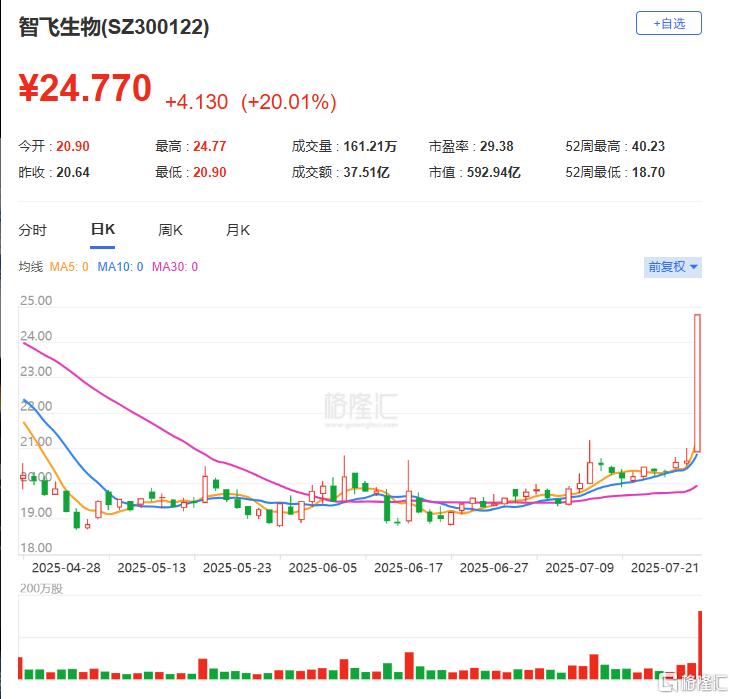Click the 2025-07-09 date axis label
Screen dimensions: 734x699
580,568
